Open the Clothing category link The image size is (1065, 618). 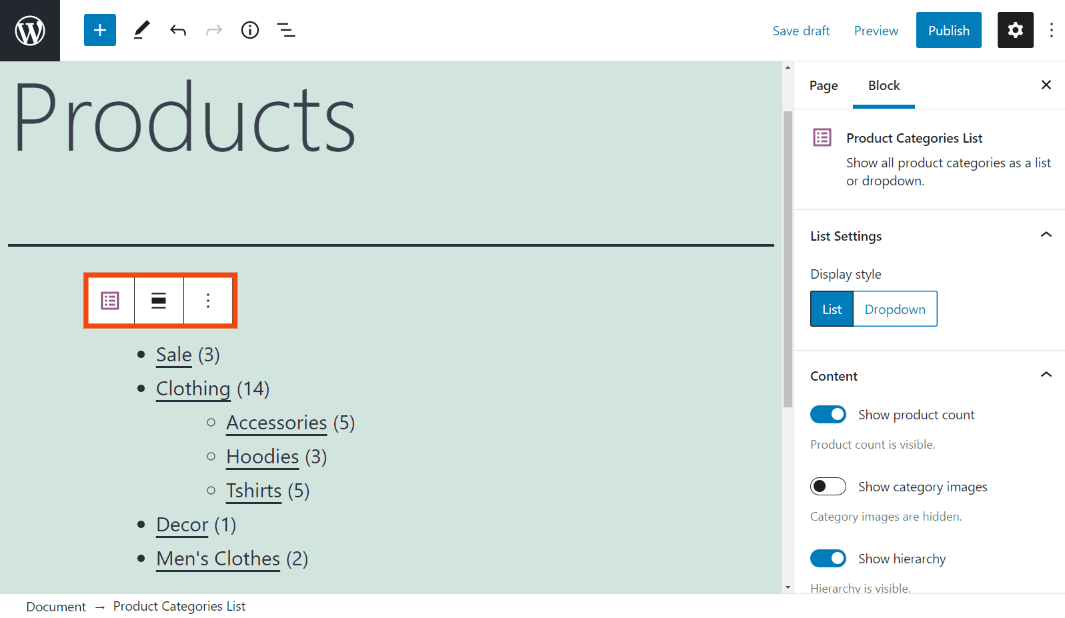pos(193,389)
